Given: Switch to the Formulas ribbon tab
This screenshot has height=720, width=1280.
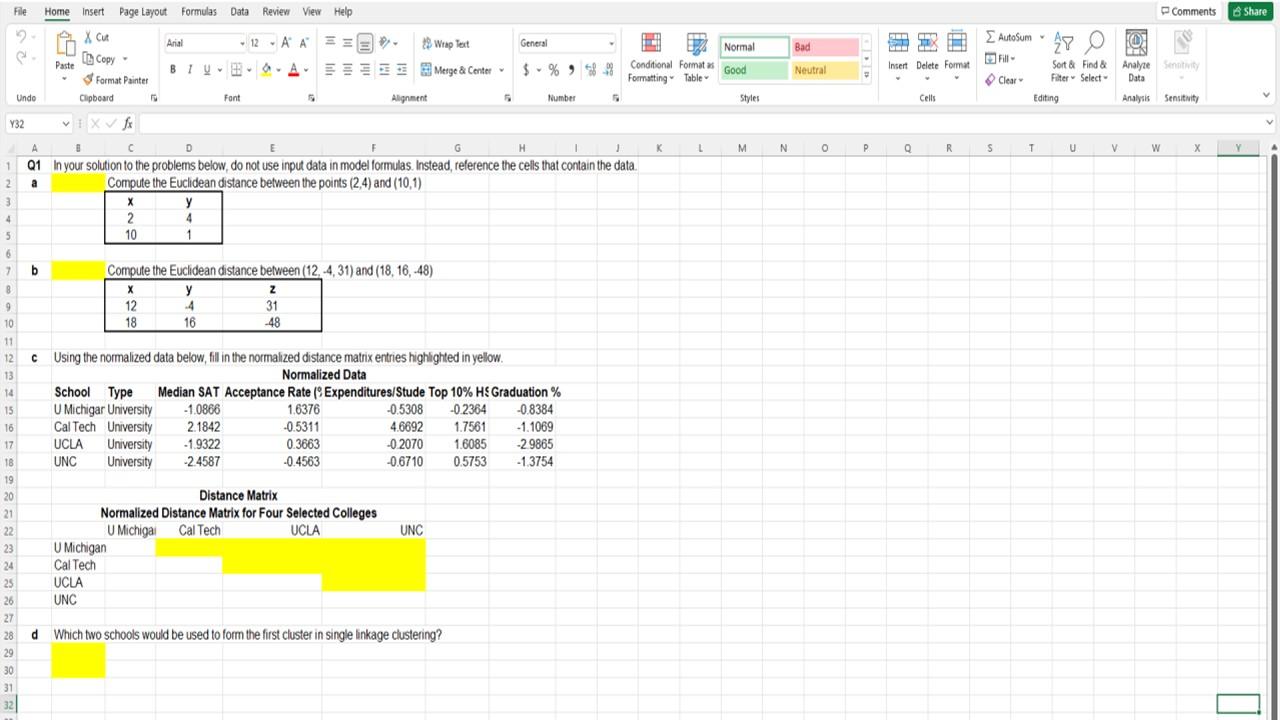Looking at the screenshot, I should 198,11.
